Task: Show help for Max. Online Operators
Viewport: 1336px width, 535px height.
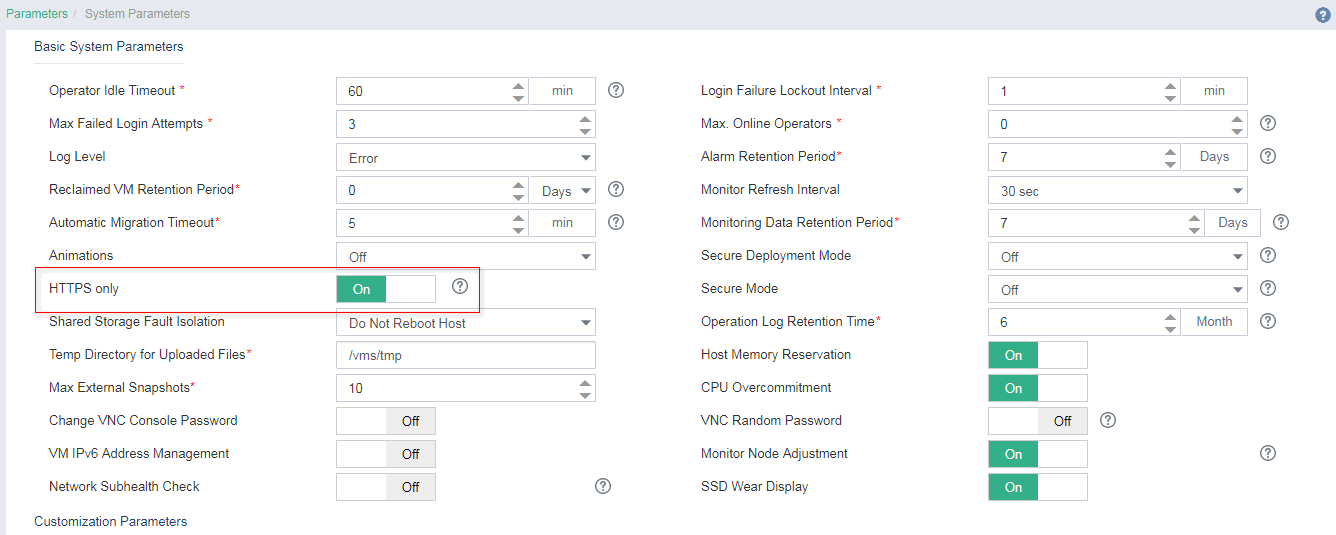Action: coord(1268,123)
